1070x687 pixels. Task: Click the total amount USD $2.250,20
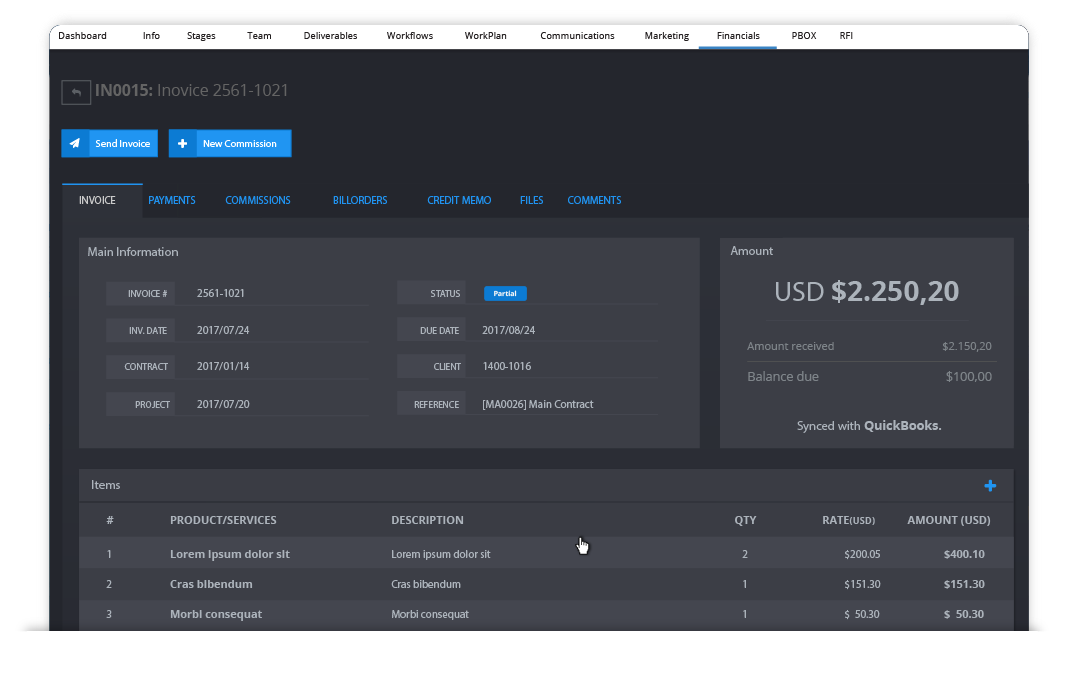(x=867, y=291)
